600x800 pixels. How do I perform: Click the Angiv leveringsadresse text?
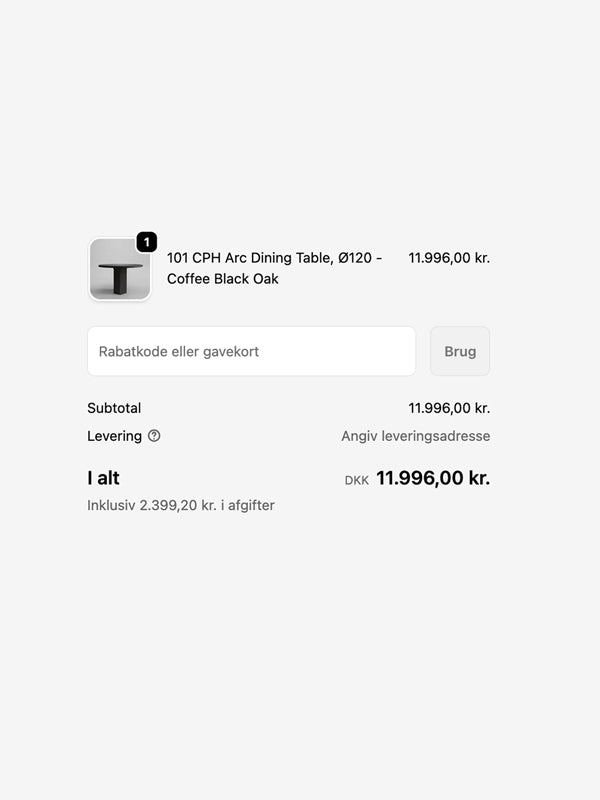[415, 436]
